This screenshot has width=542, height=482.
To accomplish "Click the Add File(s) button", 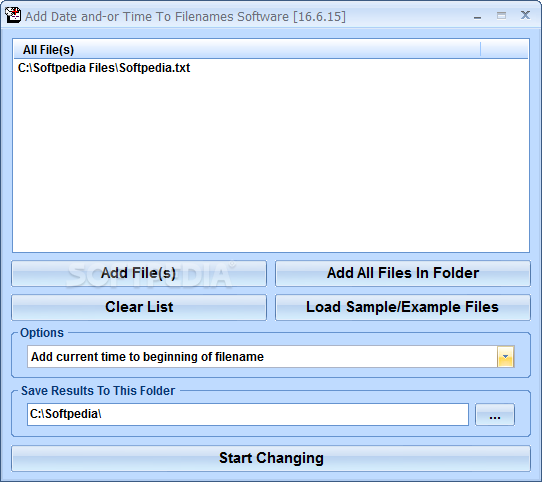I will click(139, 273).
